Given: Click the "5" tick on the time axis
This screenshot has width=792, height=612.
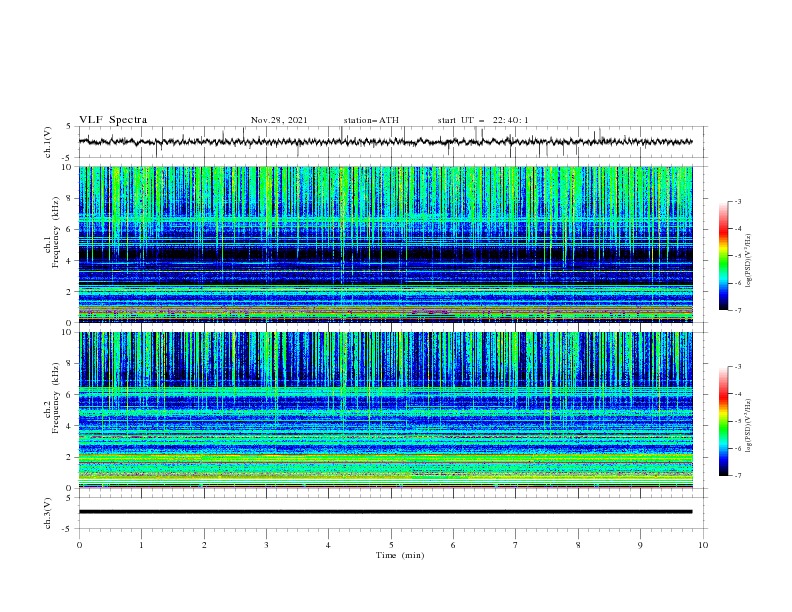Looking at the screenshot, I should point(391,545).
